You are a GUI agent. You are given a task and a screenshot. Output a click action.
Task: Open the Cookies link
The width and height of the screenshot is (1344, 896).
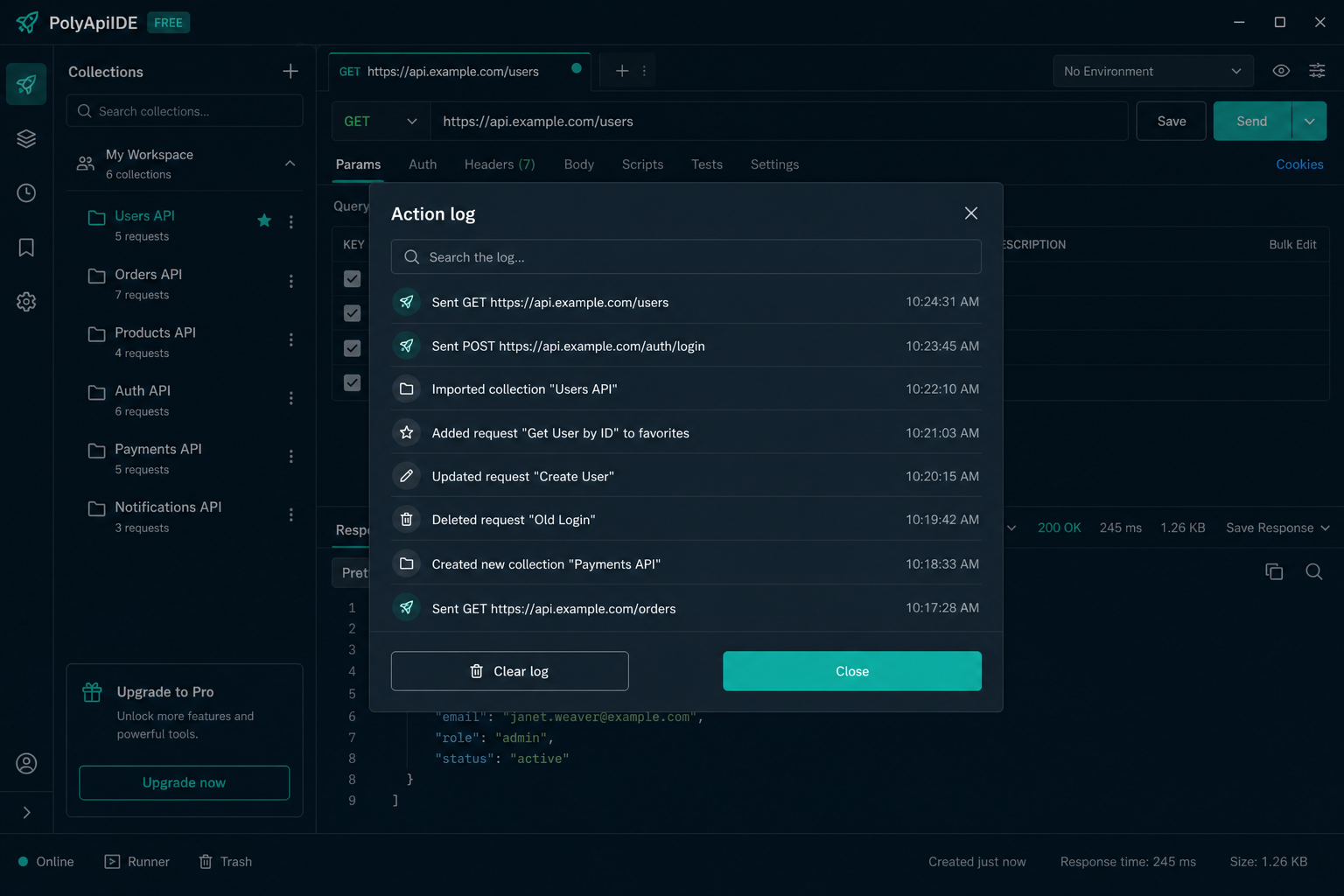pos(1299,164)
